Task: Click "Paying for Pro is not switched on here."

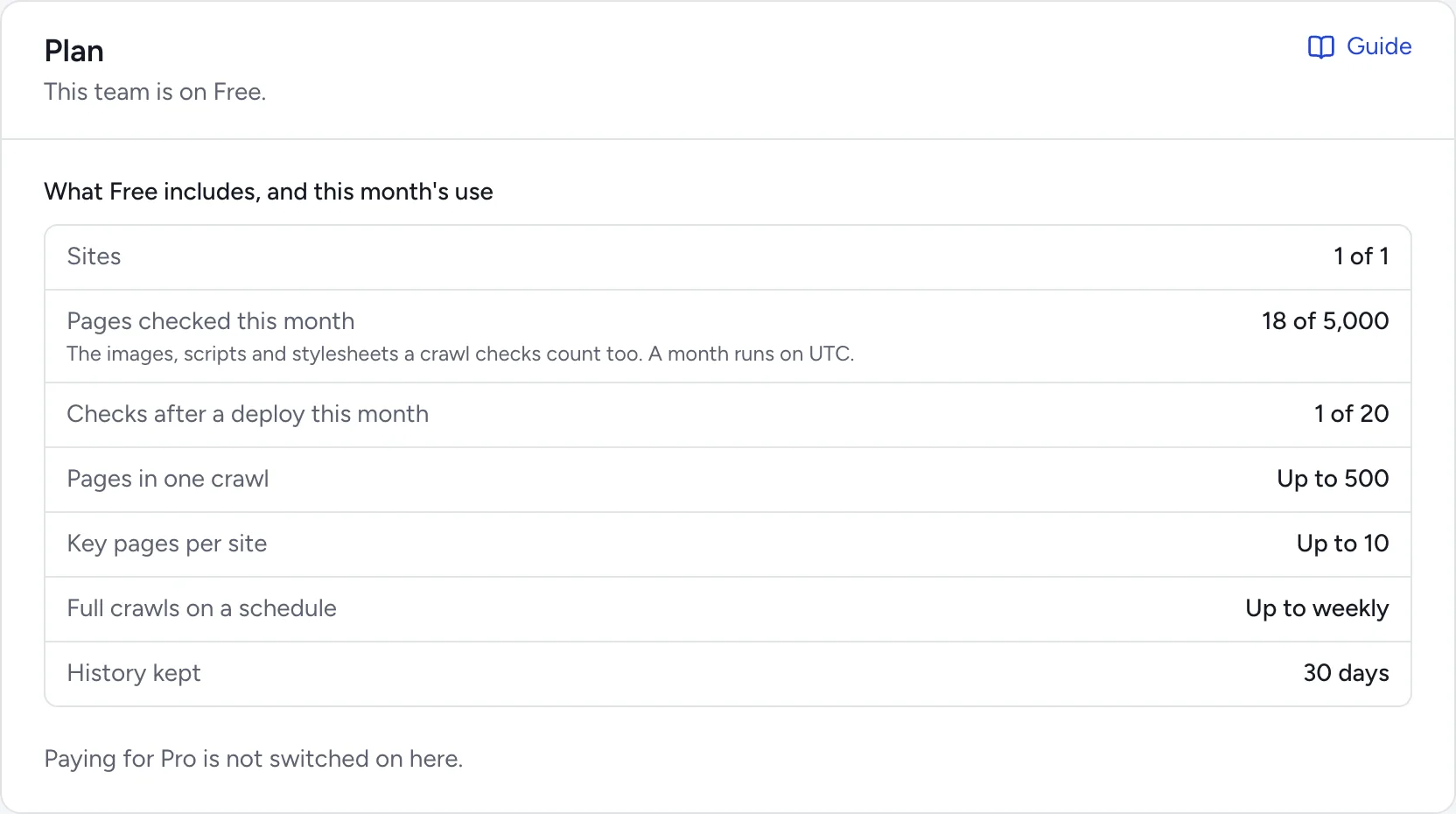Action: pos(254,759)
